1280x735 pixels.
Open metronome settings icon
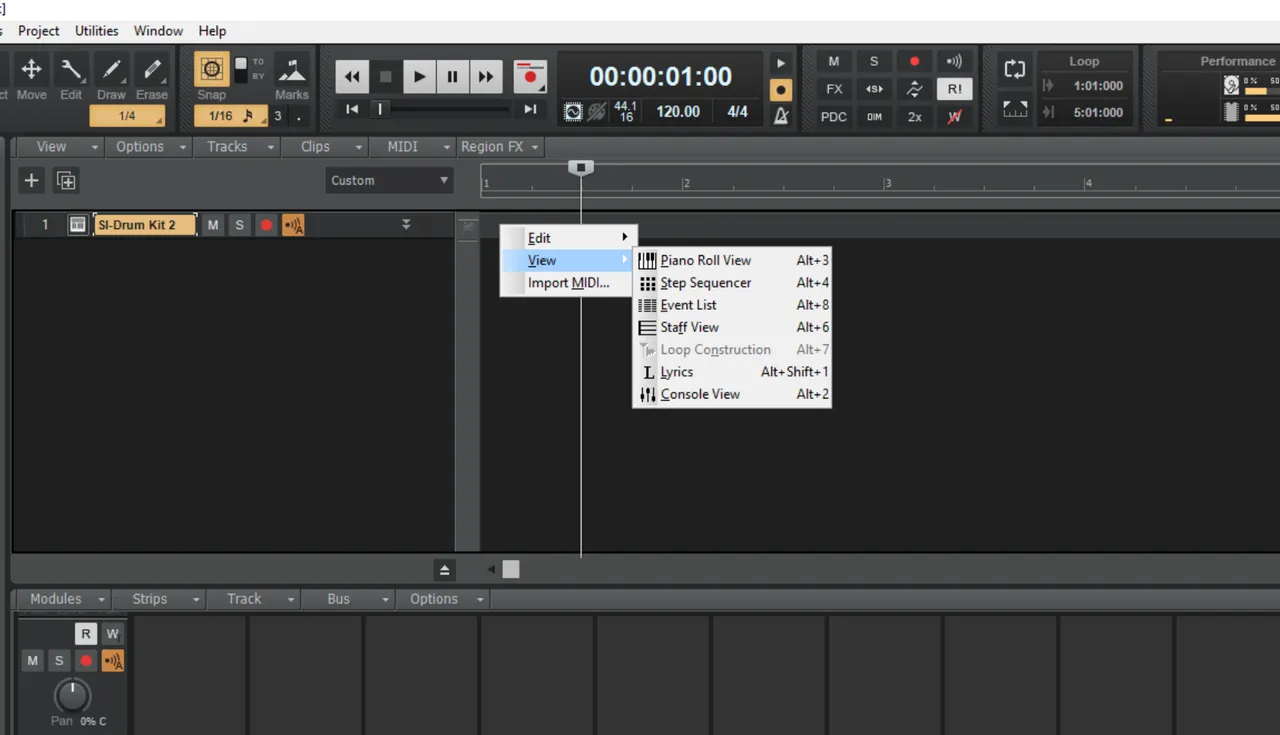(781, 116)
